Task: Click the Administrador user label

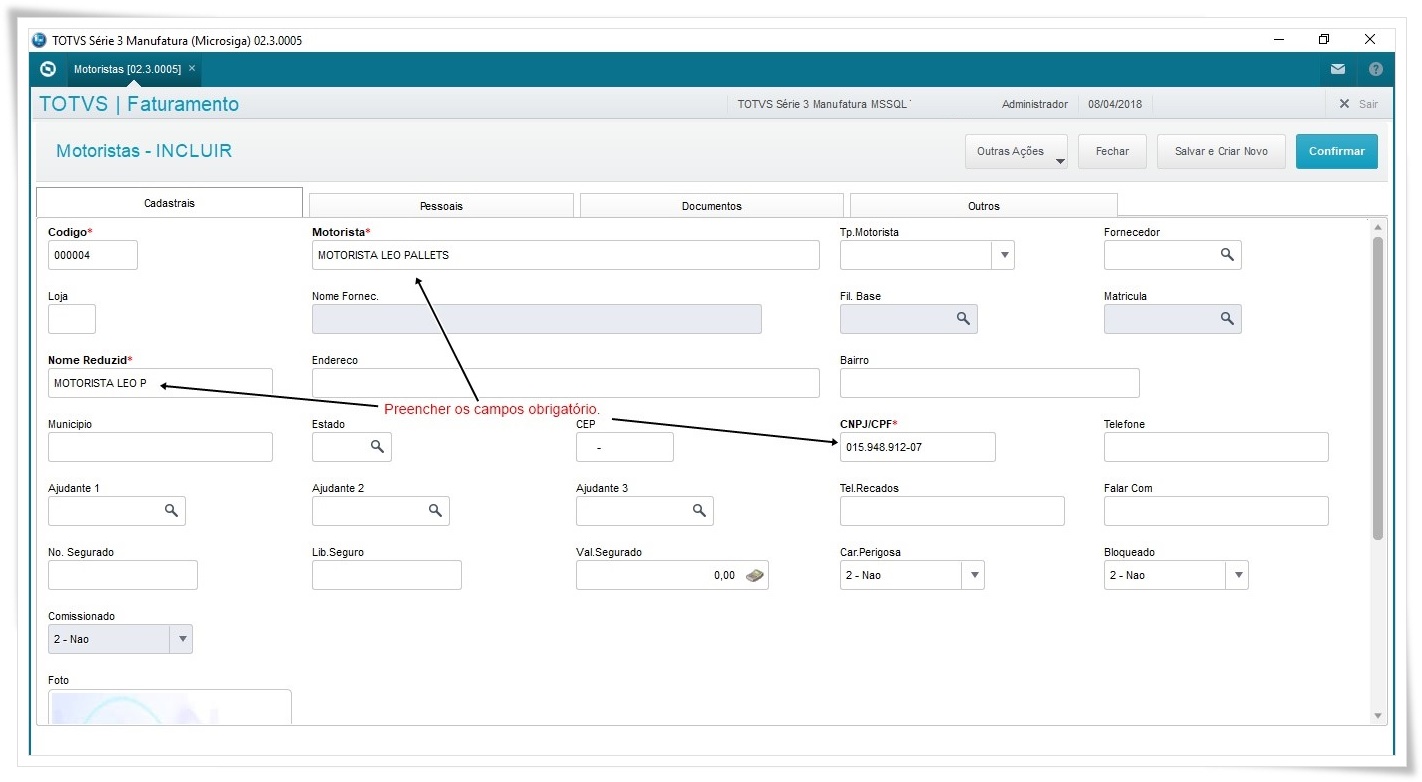Action: pyautogui.click(x=1035, y=104)
